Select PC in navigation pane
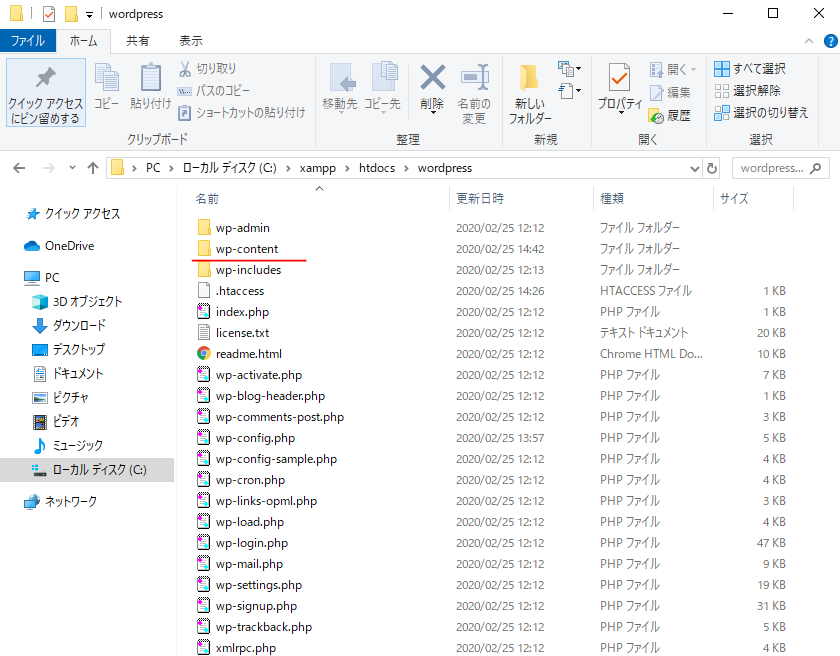The width and height of the screenshot is (840, 656). coord(42,277)
